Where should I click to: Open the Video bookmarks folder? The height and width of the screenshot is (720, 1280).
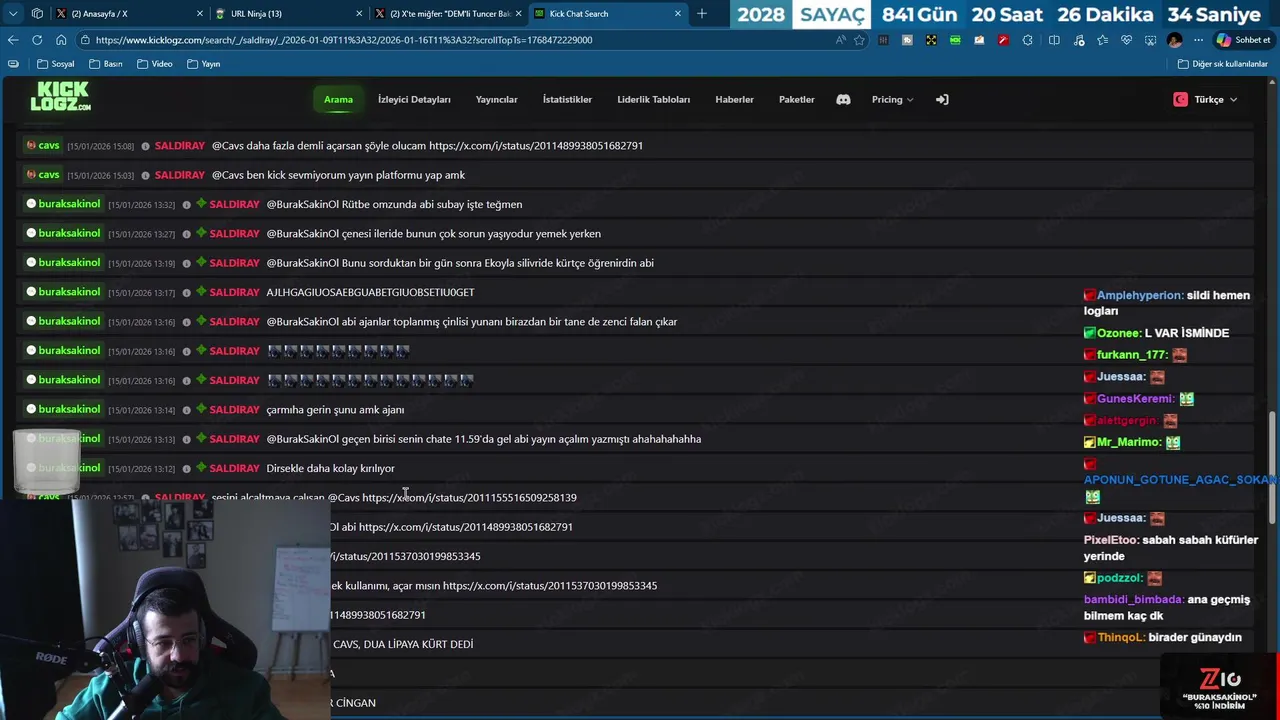(x=155, y=64)
